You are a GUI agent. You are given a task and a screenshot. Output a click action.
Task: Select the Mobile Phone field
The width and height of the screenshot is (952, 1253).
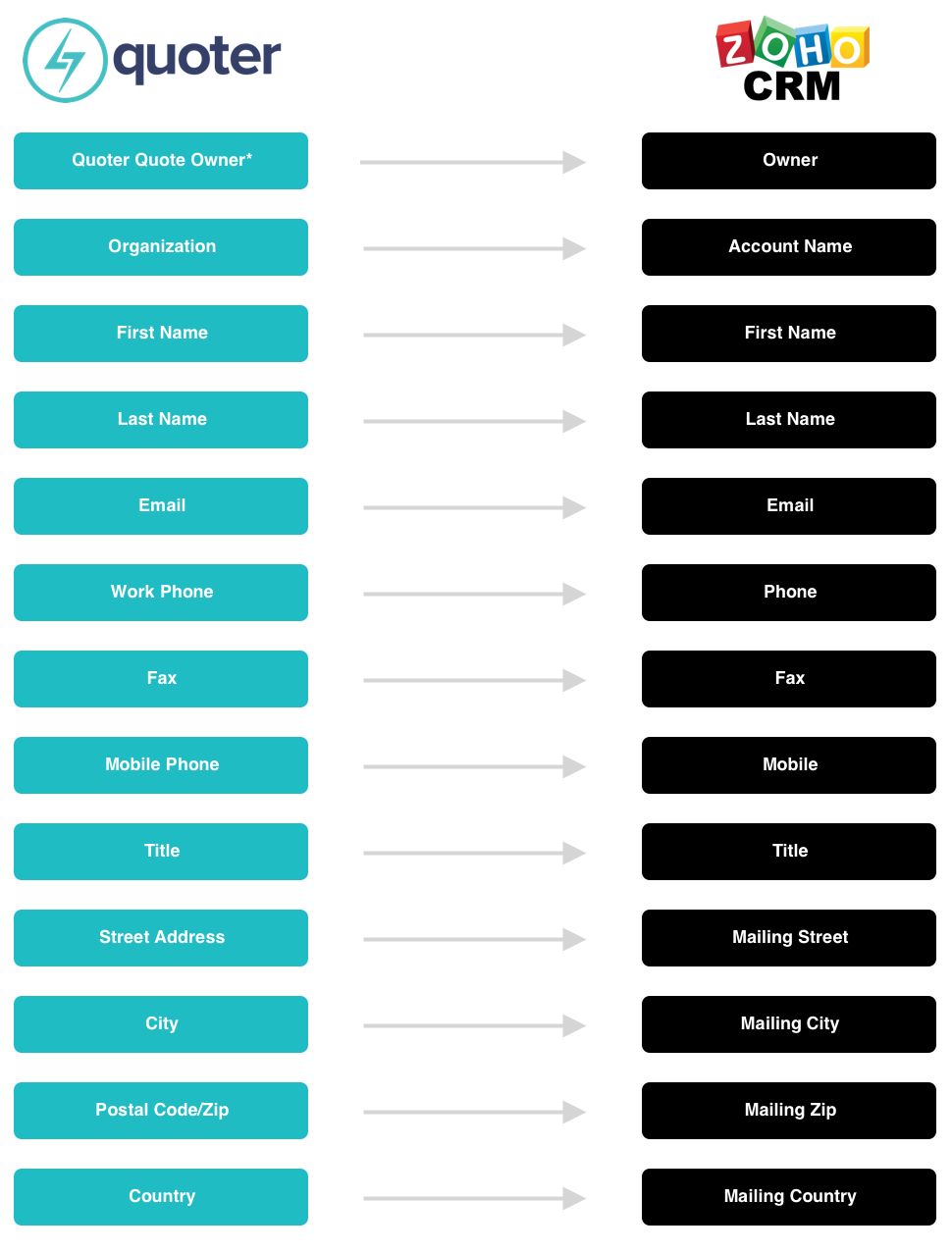[x=161, y=765]
